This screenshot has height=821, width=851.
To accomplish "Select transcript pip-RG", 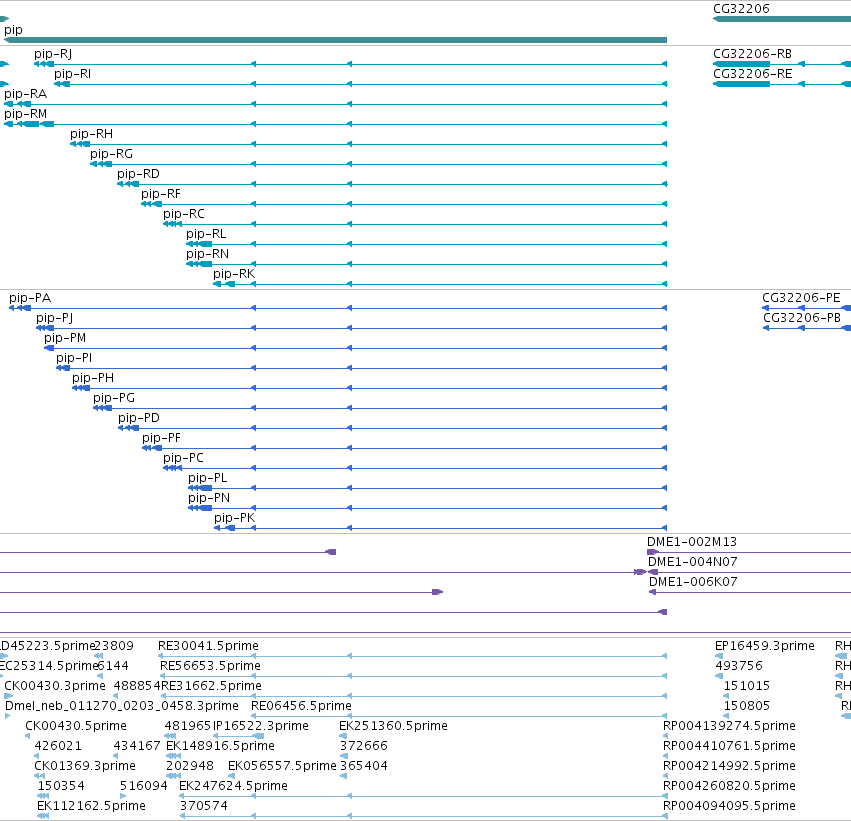I will 111,154.
